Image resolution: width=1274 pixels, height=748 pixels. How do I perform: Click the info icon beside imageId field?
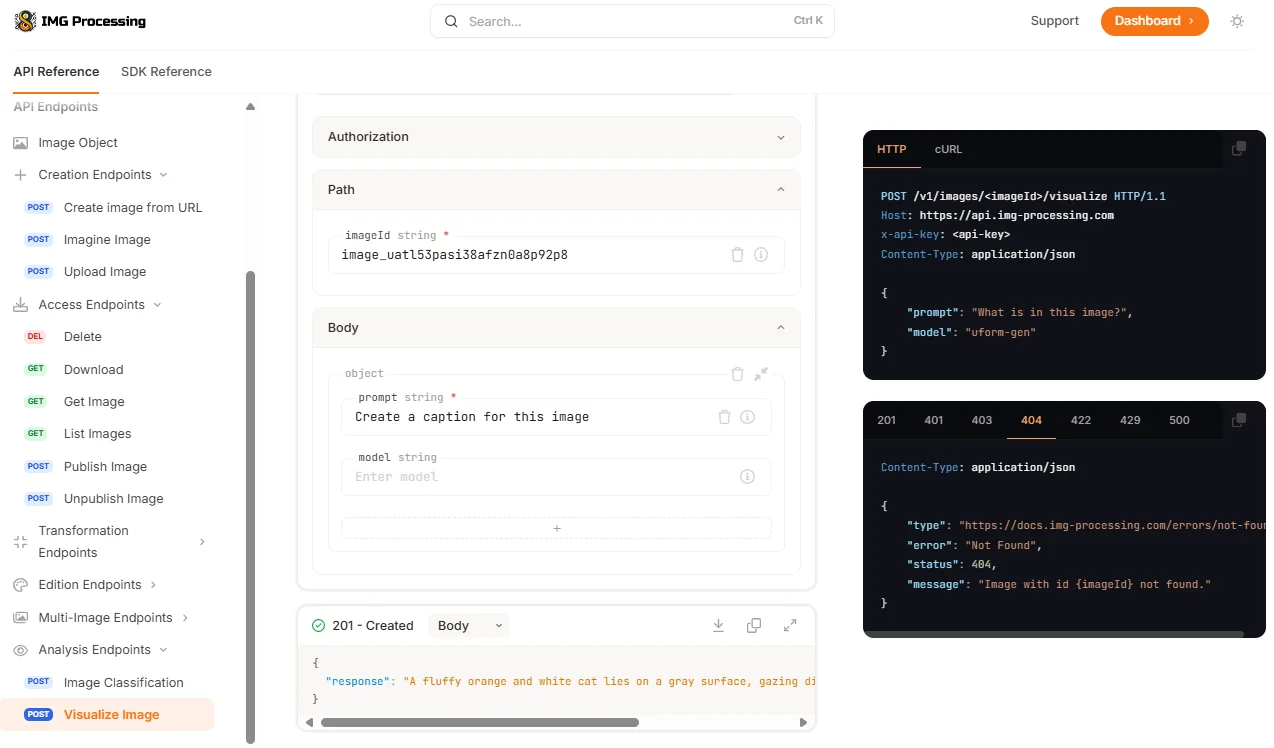tap(761, 255)
